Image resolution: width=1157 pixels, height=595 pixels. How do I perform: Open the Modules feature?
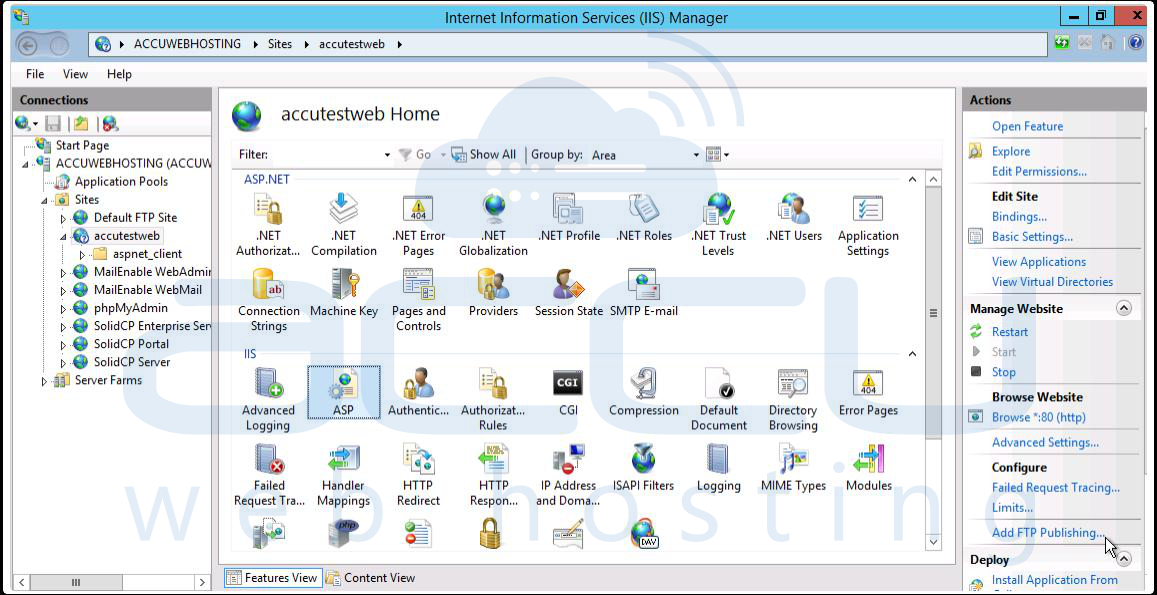[x=868, y=467]
